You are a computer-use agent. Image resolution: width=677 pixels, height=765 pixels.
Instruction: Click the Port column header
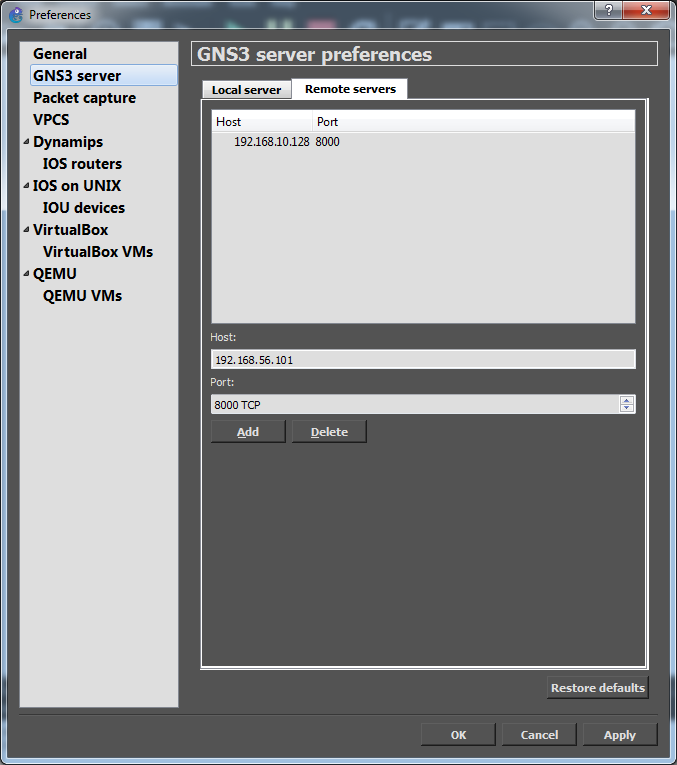pos(473,121)
